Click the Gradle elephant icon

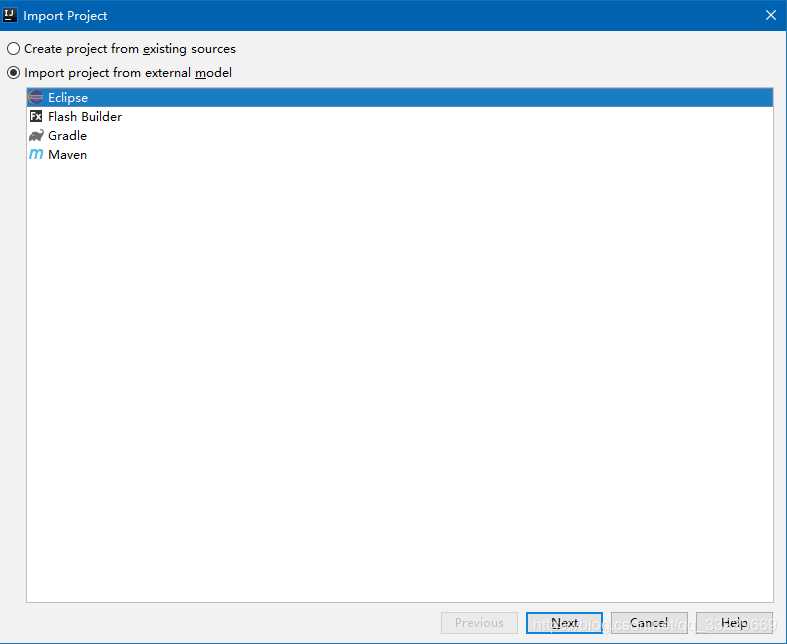(36, 136)
